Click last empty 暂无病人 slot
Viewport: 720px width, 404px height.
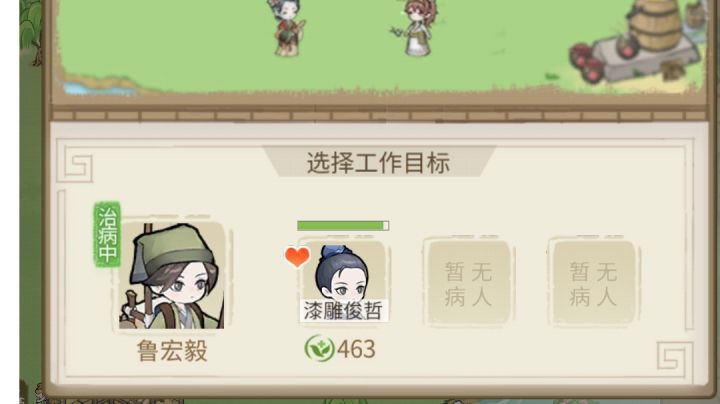(x=593, y=283)
